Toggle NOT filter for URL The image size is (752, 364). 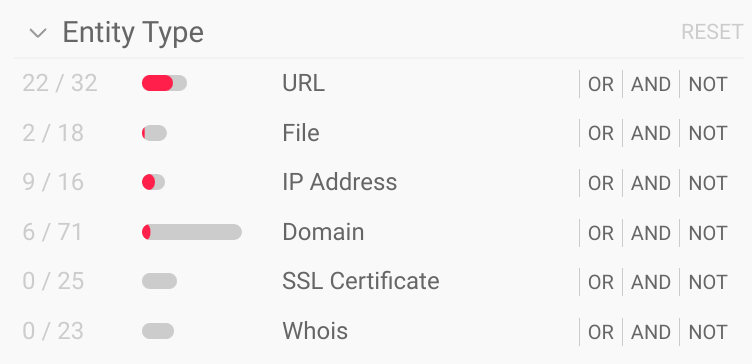click(x=708, y=84)
